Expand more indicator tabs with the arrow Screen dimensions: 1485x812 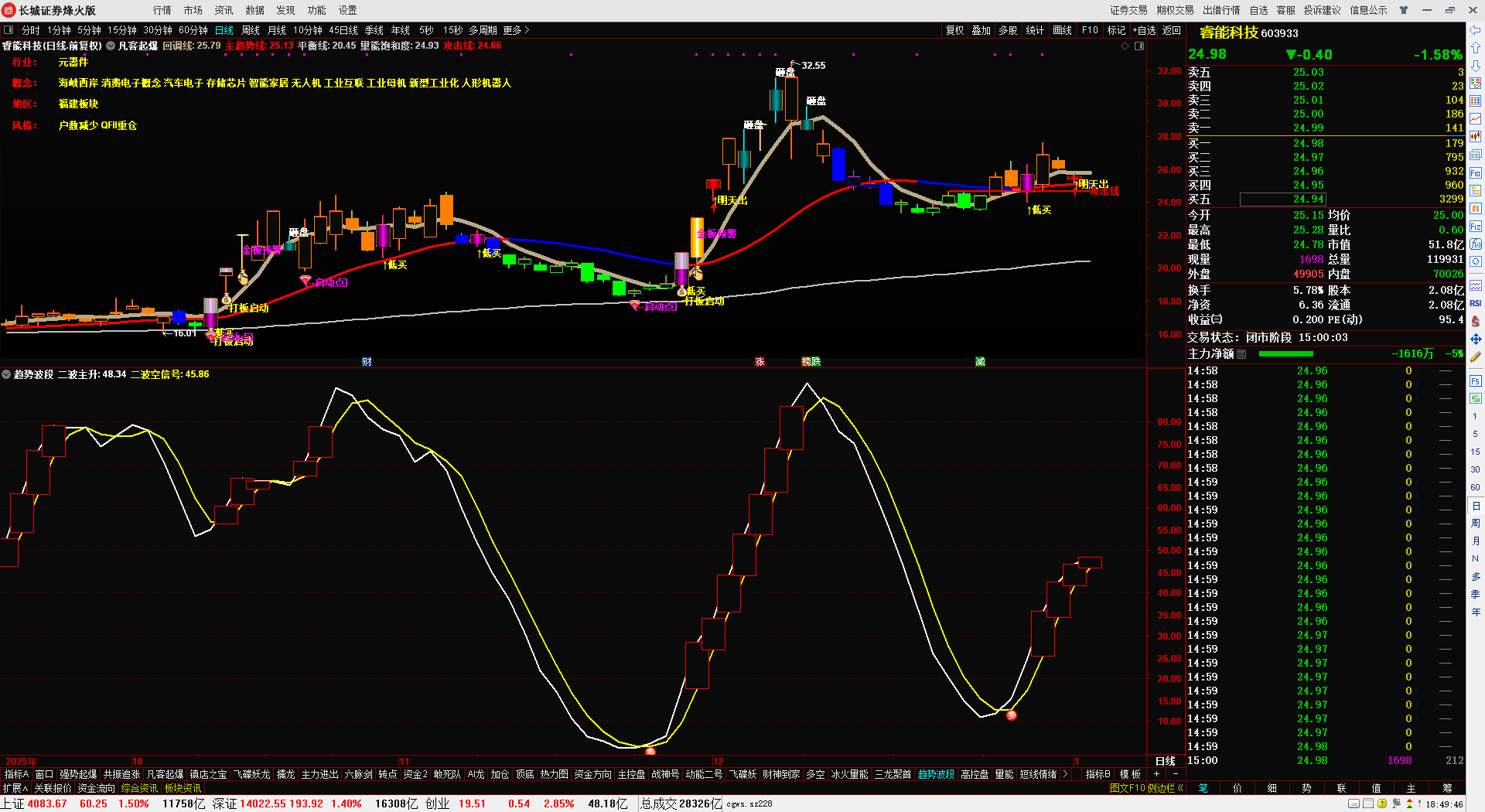tap(1065, 774)
